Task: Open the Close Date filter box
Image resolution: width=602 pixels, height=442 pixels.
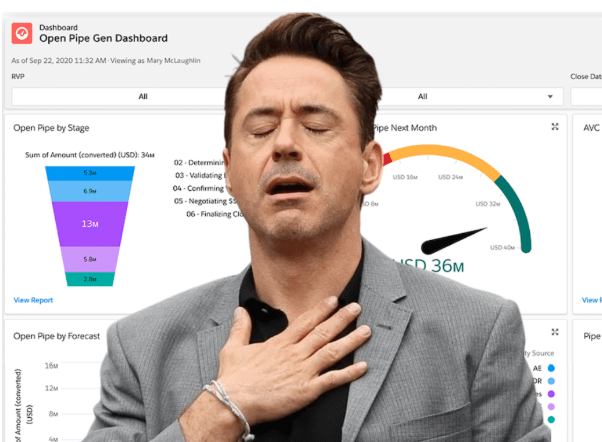Action: (586, 96)
